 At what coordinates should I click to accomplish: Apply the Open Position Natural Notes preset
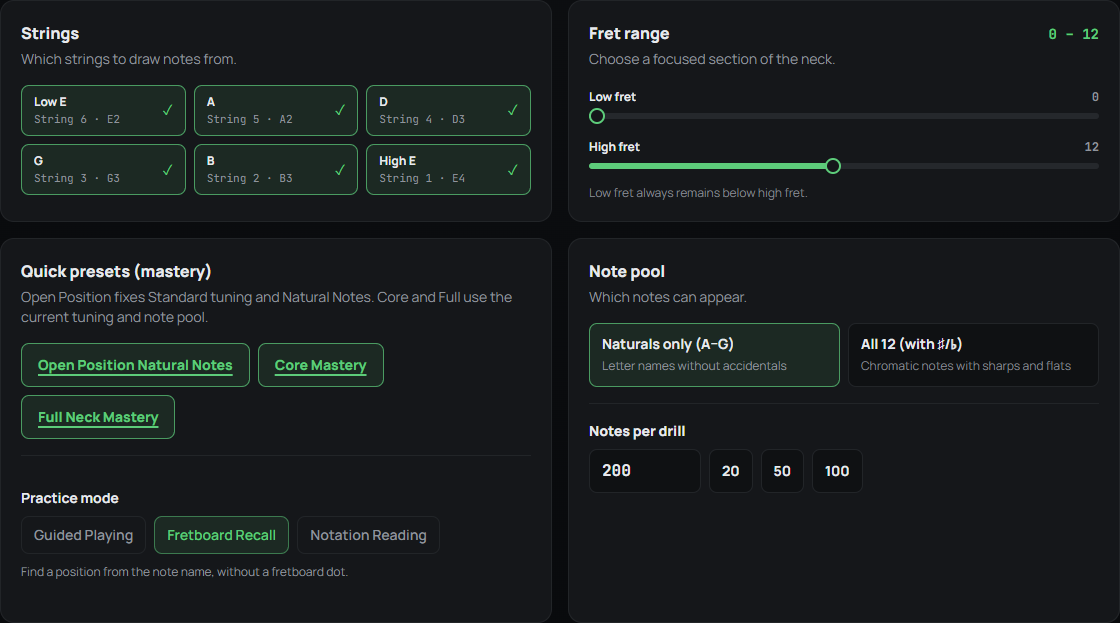[136, 365]
